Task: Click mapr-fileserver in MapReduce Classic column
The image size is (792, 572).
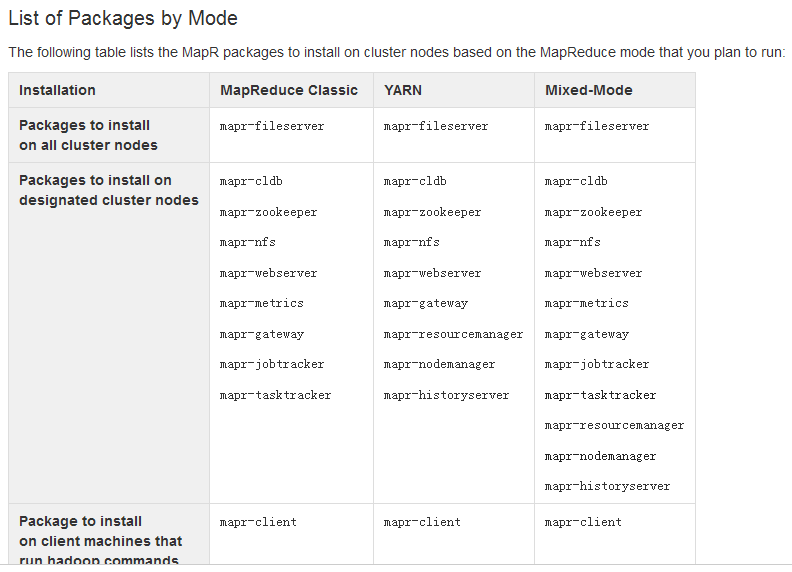Action: pyautogui.click(x=272, y=126)
